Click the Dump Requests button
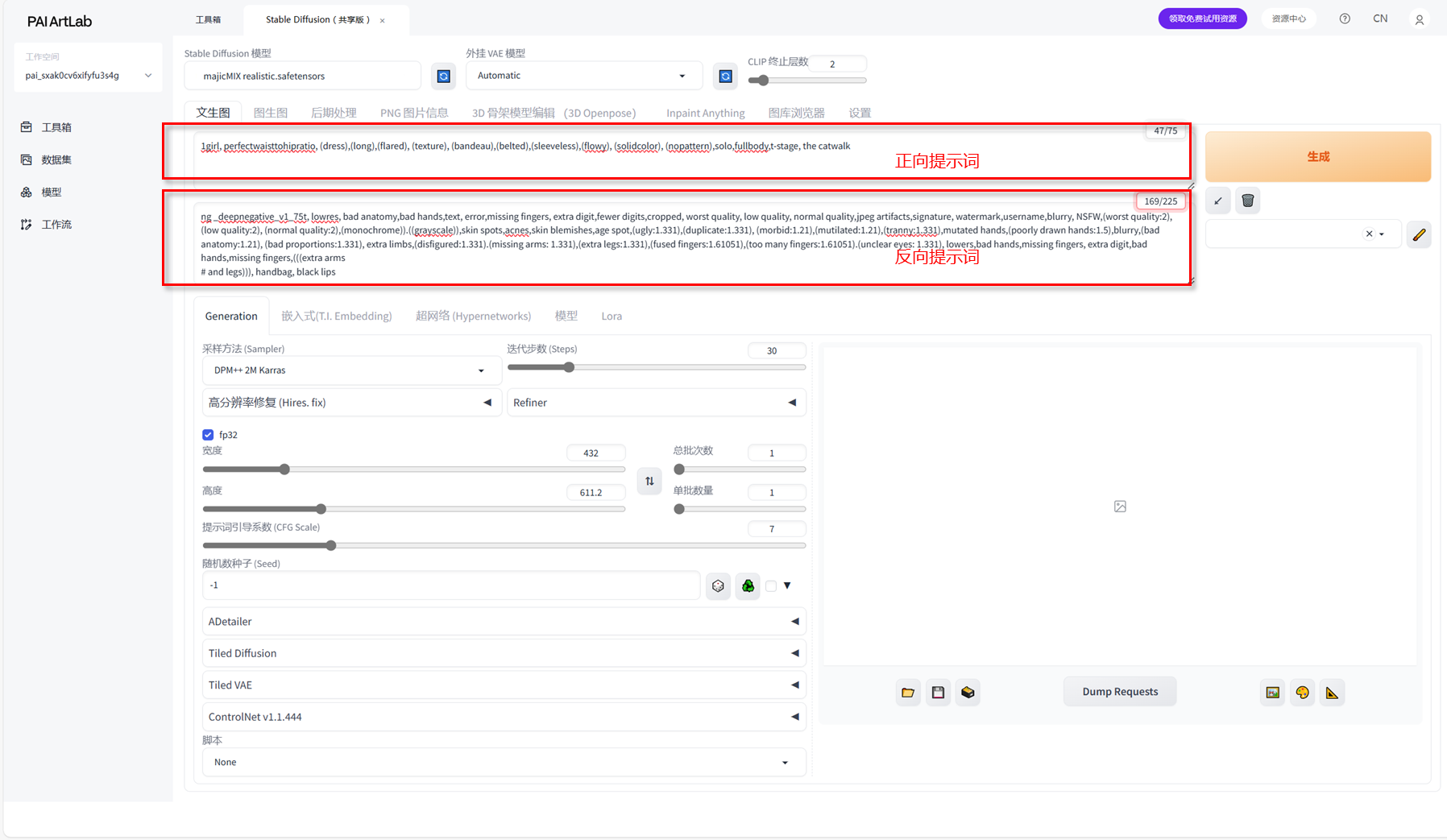The width and height of the screenshot is (1447, 840). click(x=1120, y=692)
